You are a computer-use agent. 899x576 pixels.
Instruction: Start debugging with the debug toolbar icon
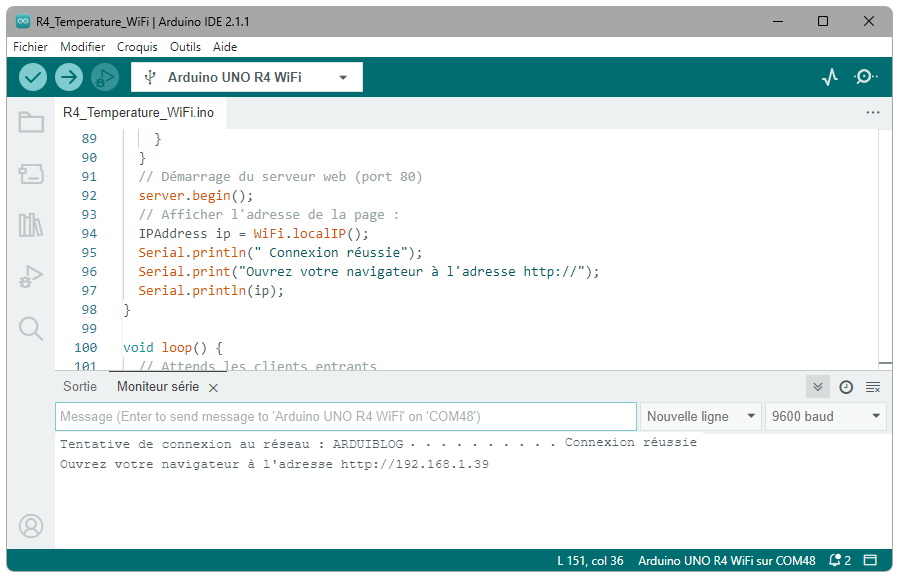point(104,77)
